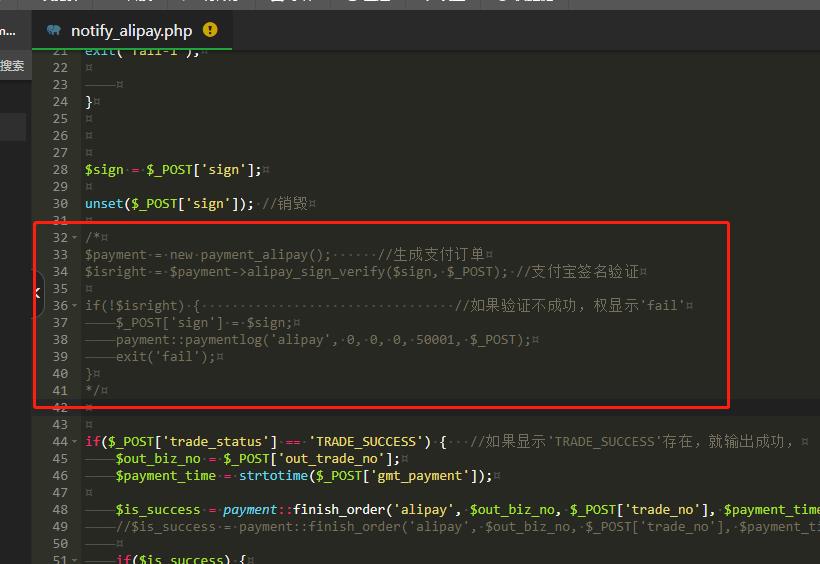Click the PHP elephant icon on the file tab
Image resolution: width=820 pixels, height=564 pixels.
54,30
